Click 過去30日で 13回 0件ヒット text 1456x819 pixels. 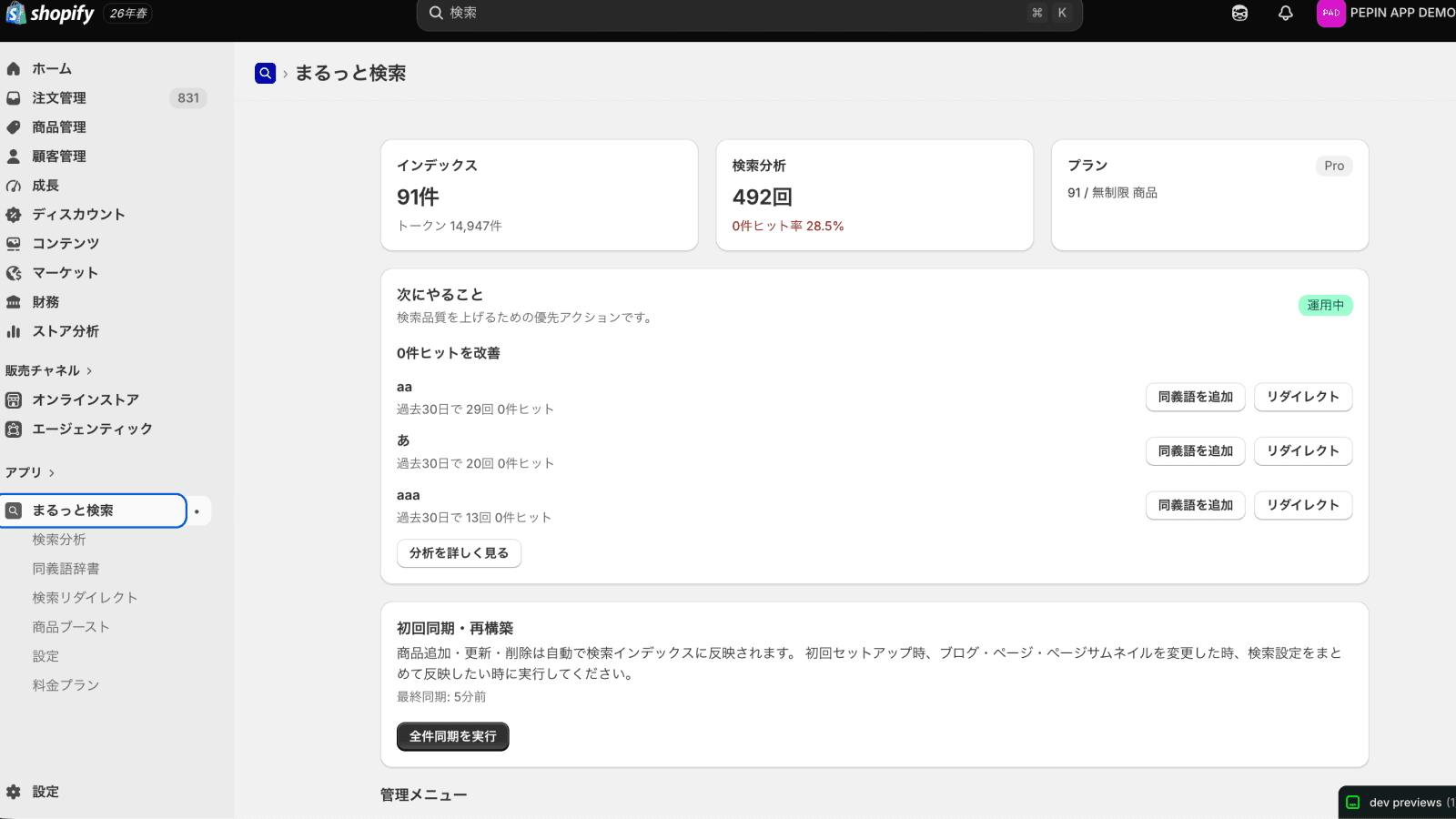pos(474,518)
